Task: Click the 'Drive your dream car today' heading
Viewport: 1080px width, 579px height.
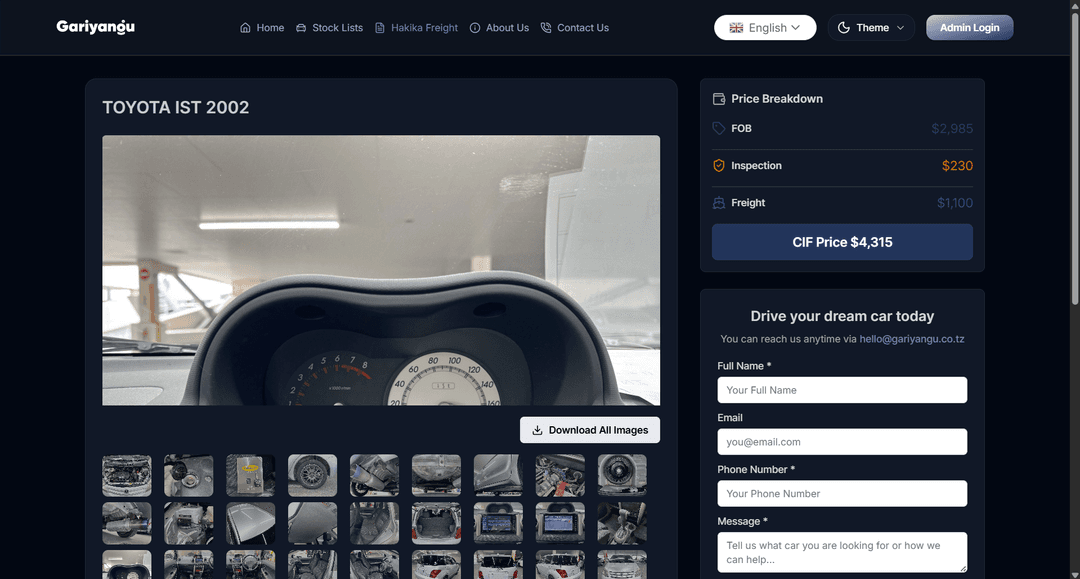Action: (842, 316)
